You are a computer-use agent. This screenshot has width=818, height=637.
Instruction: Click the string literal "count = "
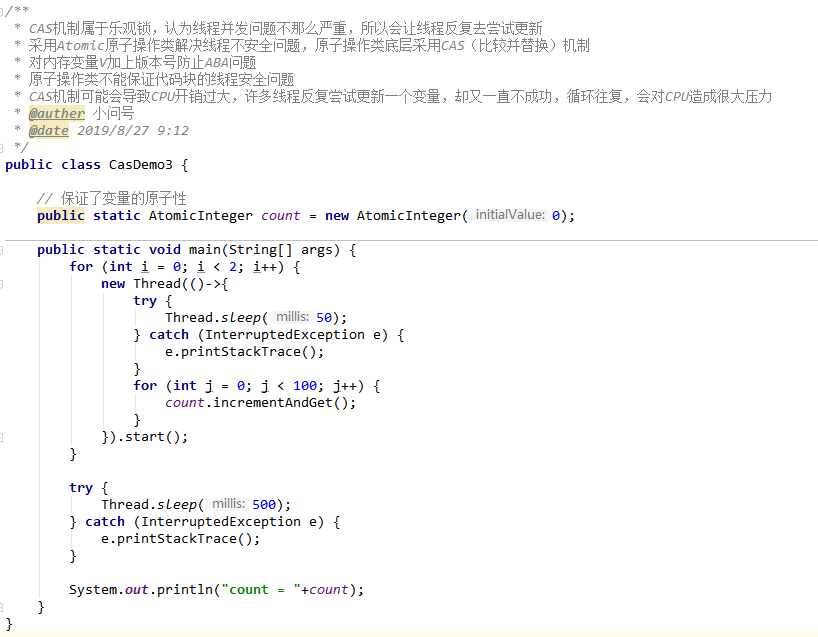[x=261, y=590]
